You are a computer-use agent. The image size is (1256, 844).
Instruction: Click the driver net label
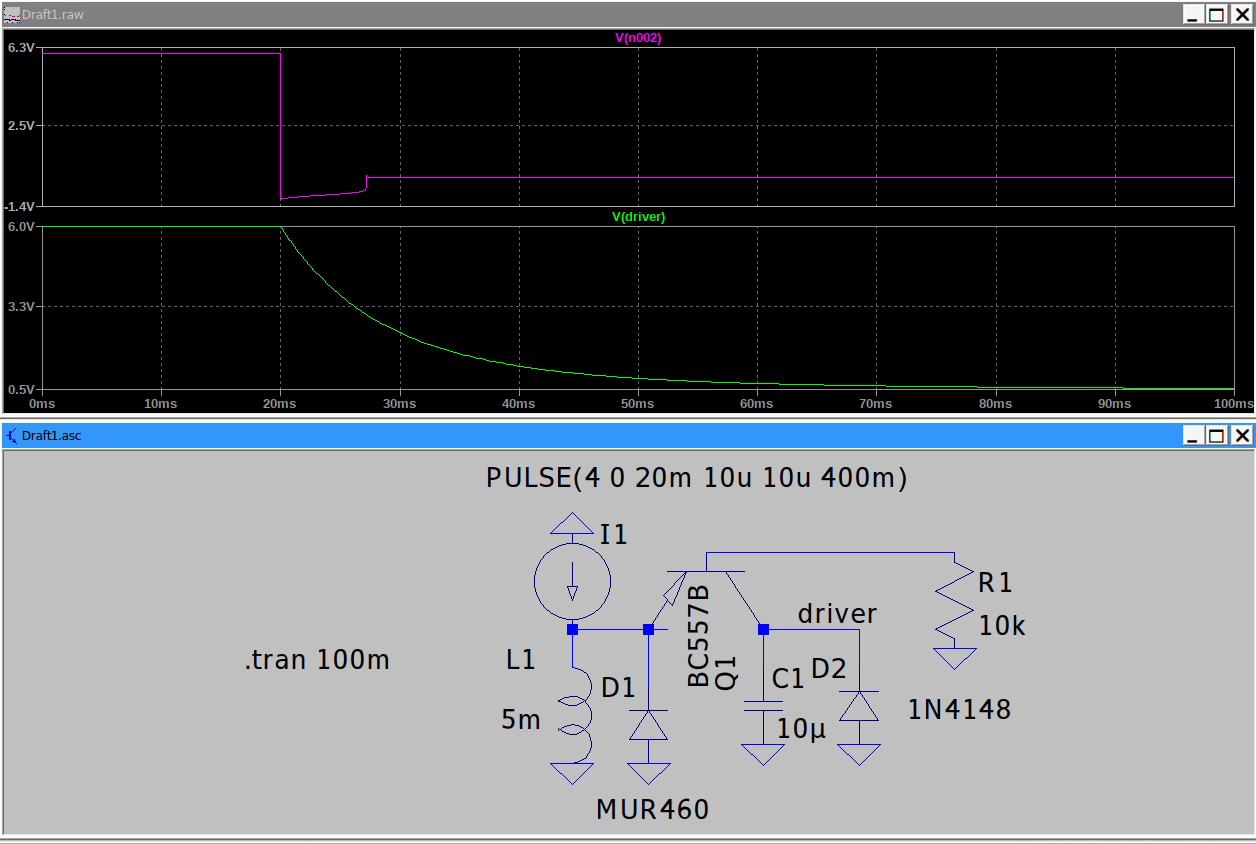coord(837,614)
